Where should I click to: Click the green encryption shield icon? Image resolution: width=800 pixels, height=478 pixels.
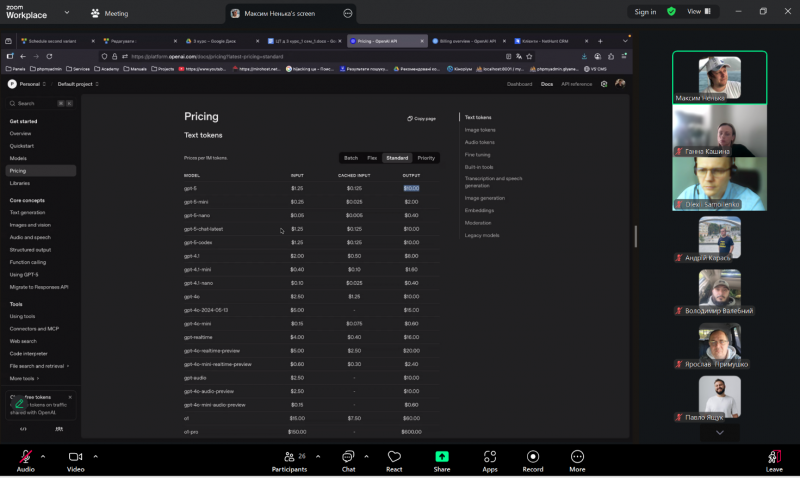[672, 12]
